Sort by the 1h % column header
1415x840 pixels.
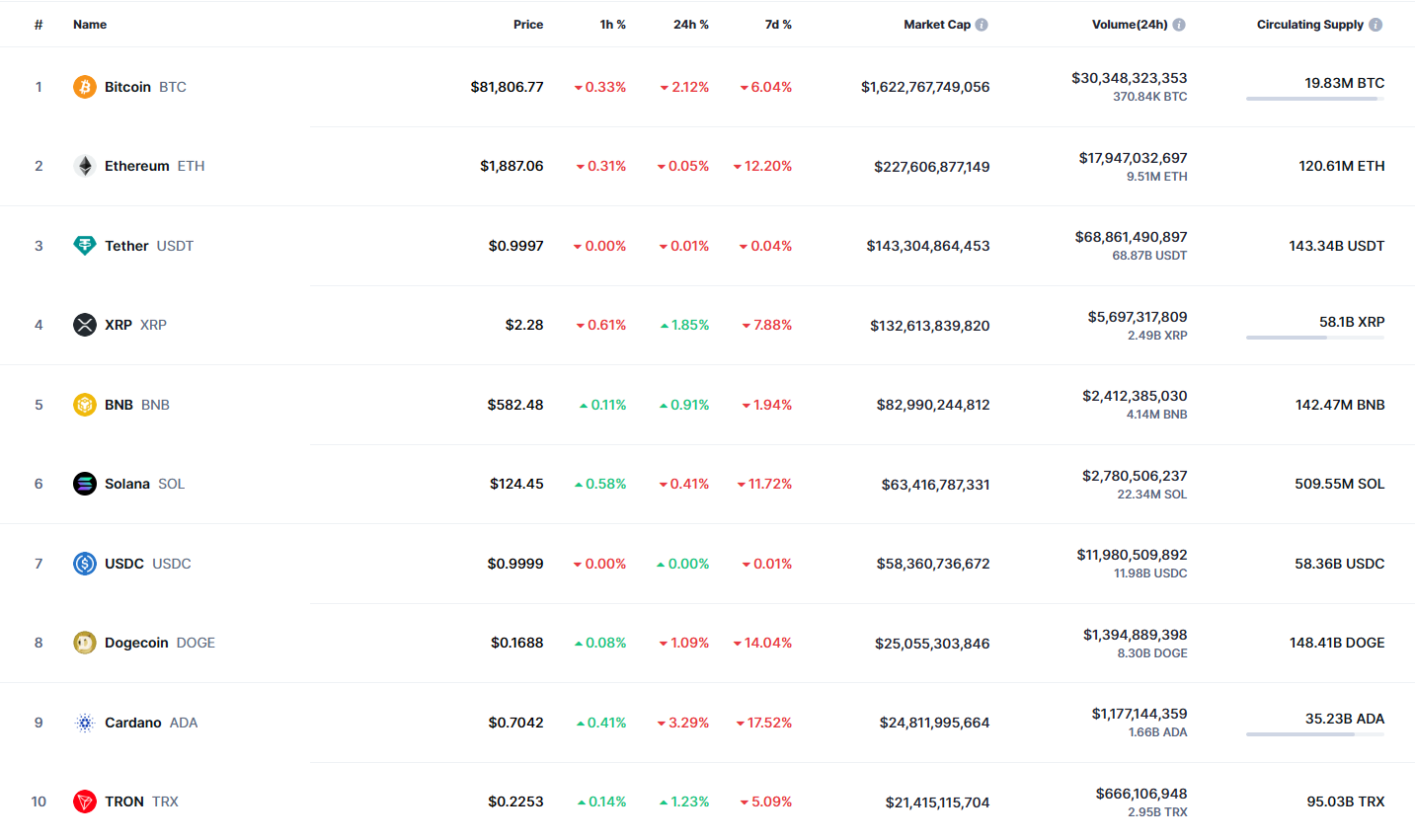click(613, 25)
